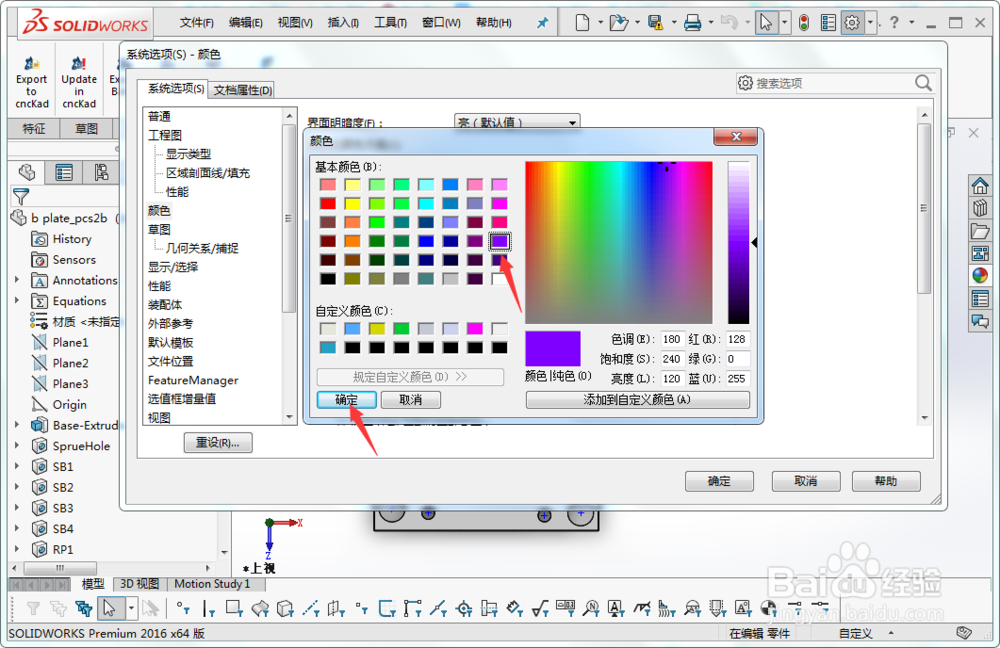Click the Select All Filters icon in the filter toolbar

(x=84, y=608)
